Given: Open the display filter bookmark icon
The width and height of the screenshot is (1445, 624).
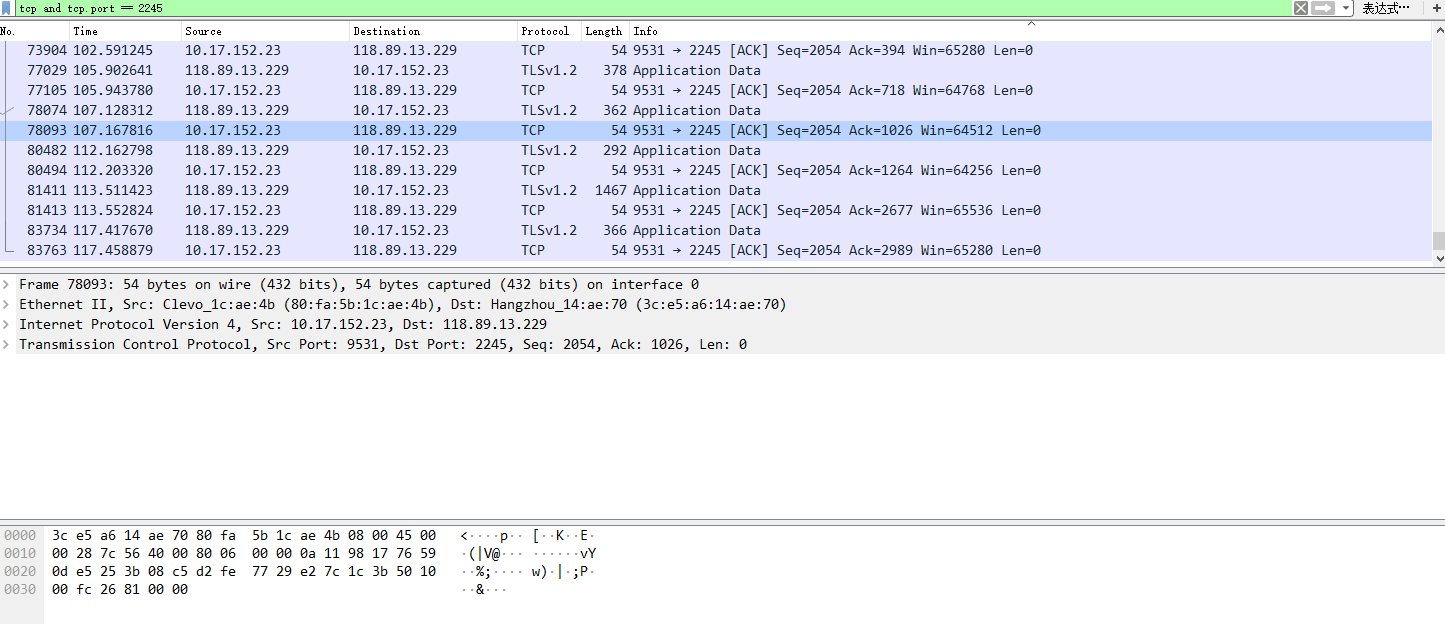Looking at the screenshot, I should 7,8.
